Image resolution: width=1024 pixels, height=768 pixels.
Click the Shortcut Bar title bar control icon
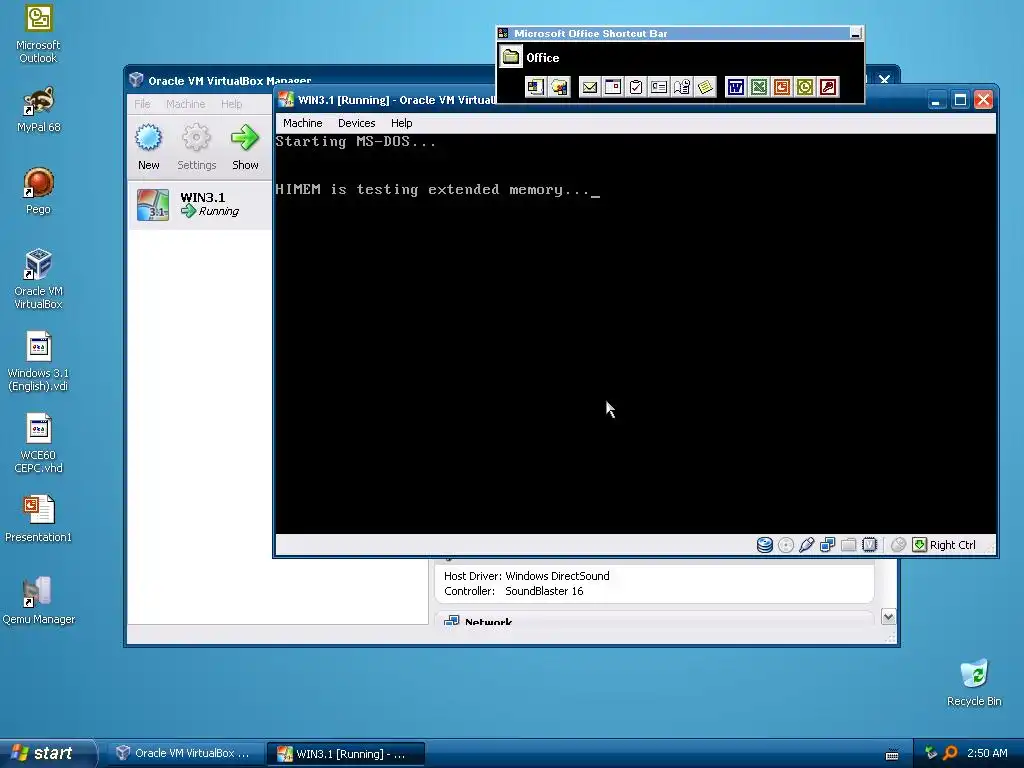point(504,33)
